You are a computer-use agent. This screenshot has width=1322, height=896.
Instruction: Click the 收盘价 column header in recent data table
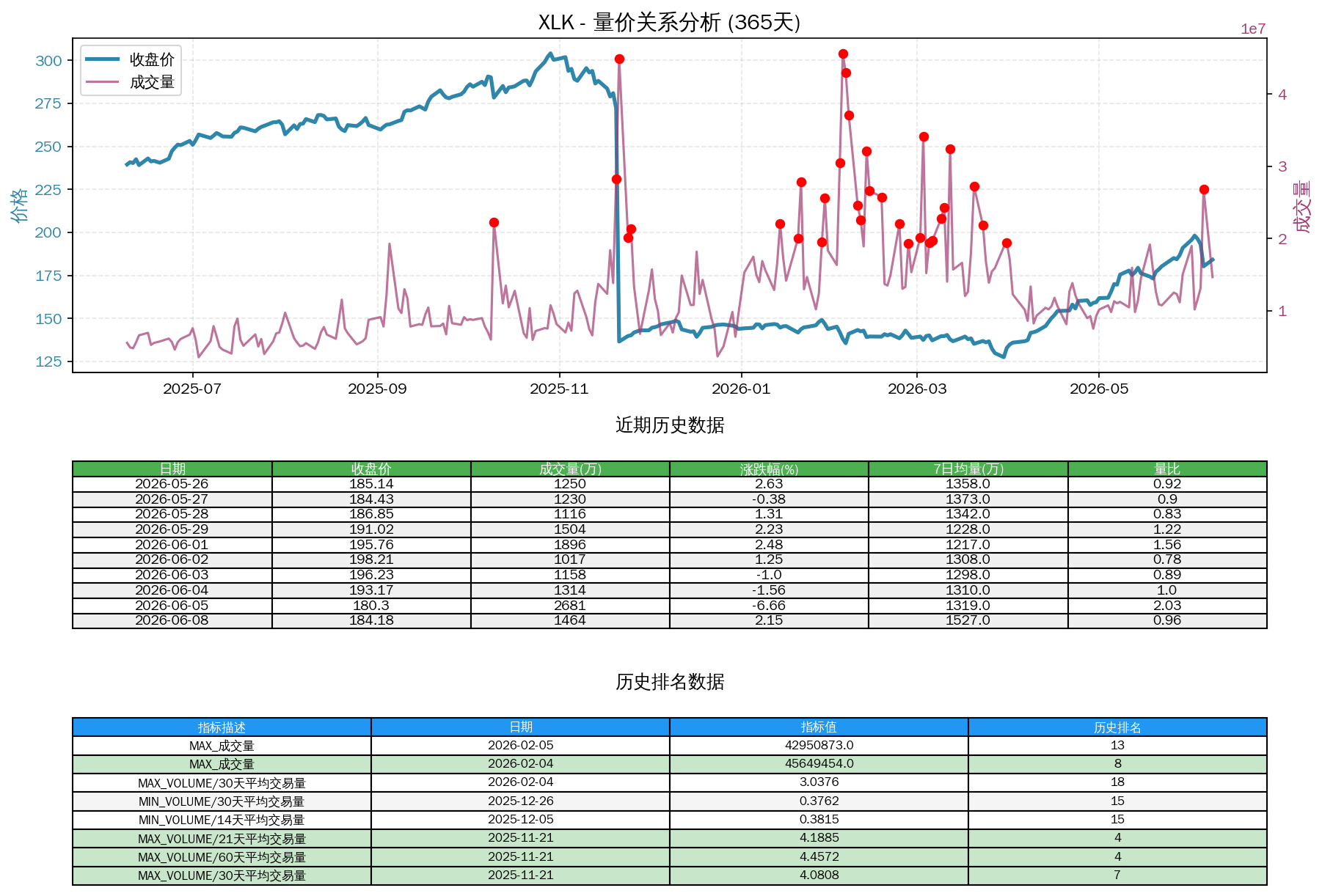[x=371, y=469]
